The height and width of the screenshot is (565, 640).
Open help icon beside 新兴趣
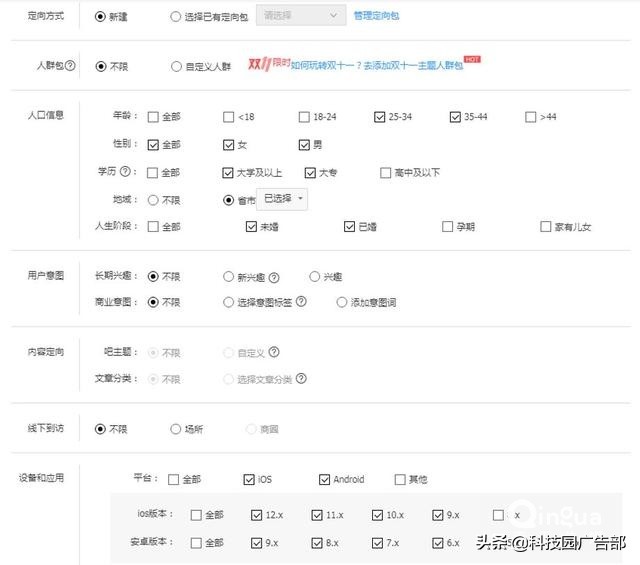pos(274,278)
